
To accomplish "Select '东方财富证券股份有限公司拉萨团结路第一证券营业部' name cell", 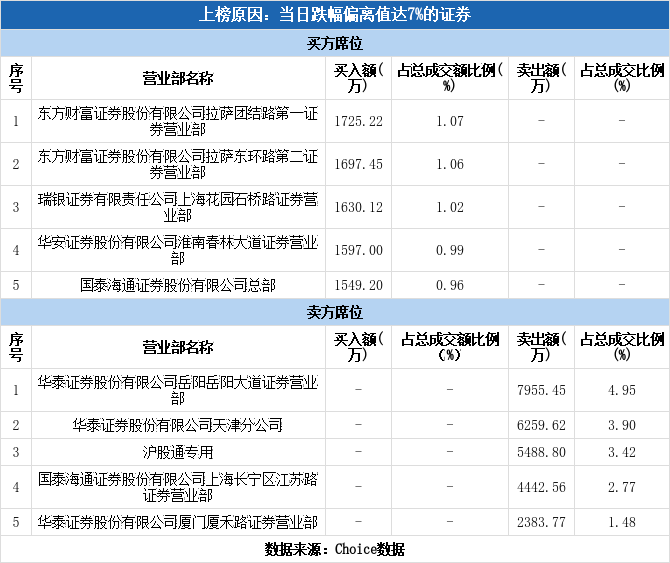I will [178, 121].
